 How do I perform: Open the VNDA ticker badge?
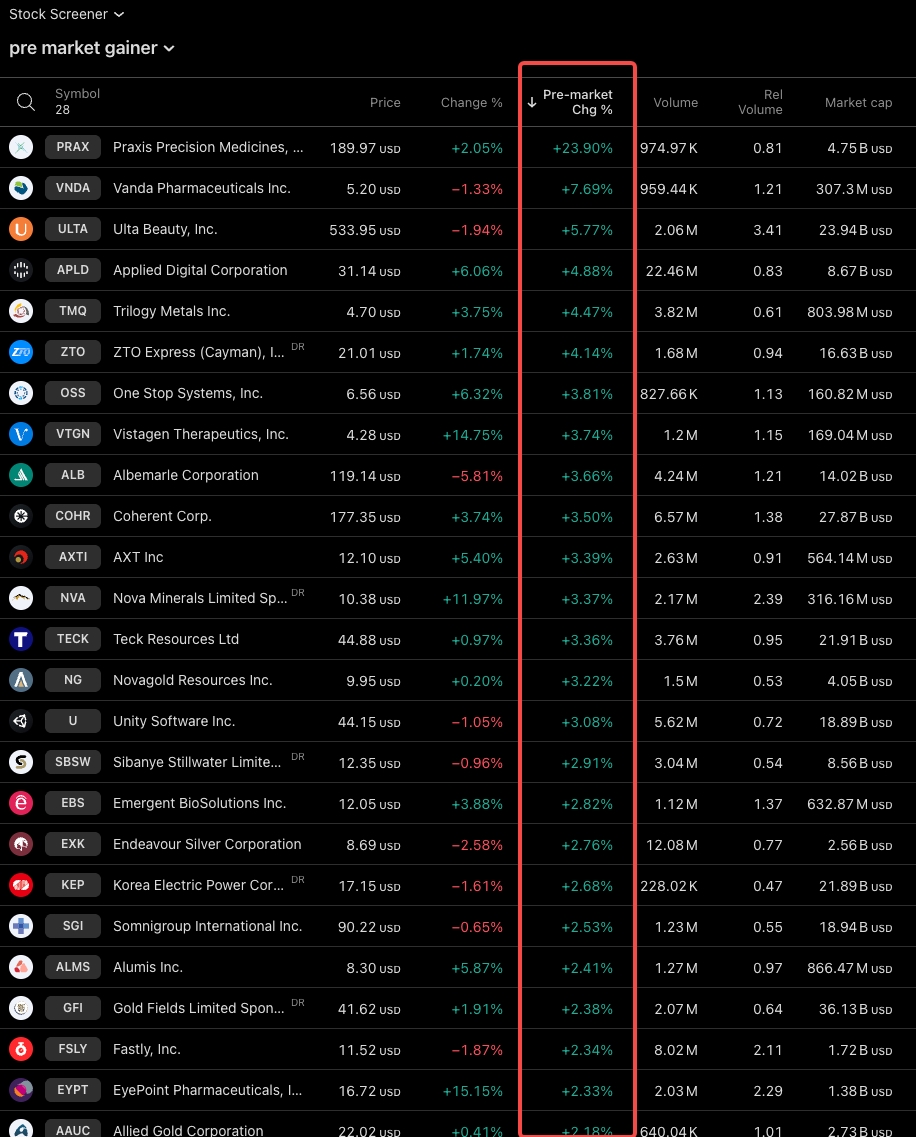[x=73, y=189]
